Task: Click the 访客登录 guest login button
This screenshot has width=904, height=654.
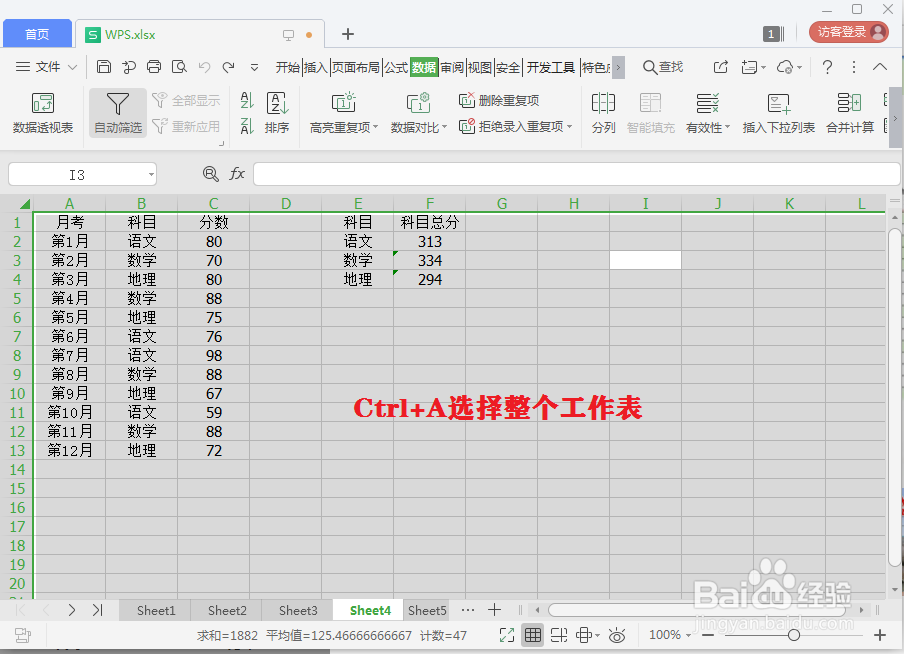Action: [x=849, y=32]
